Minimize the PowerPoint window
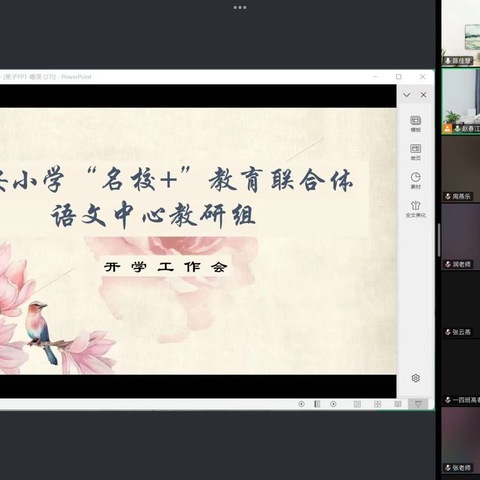Screen dimensions: 480x480 375,77
